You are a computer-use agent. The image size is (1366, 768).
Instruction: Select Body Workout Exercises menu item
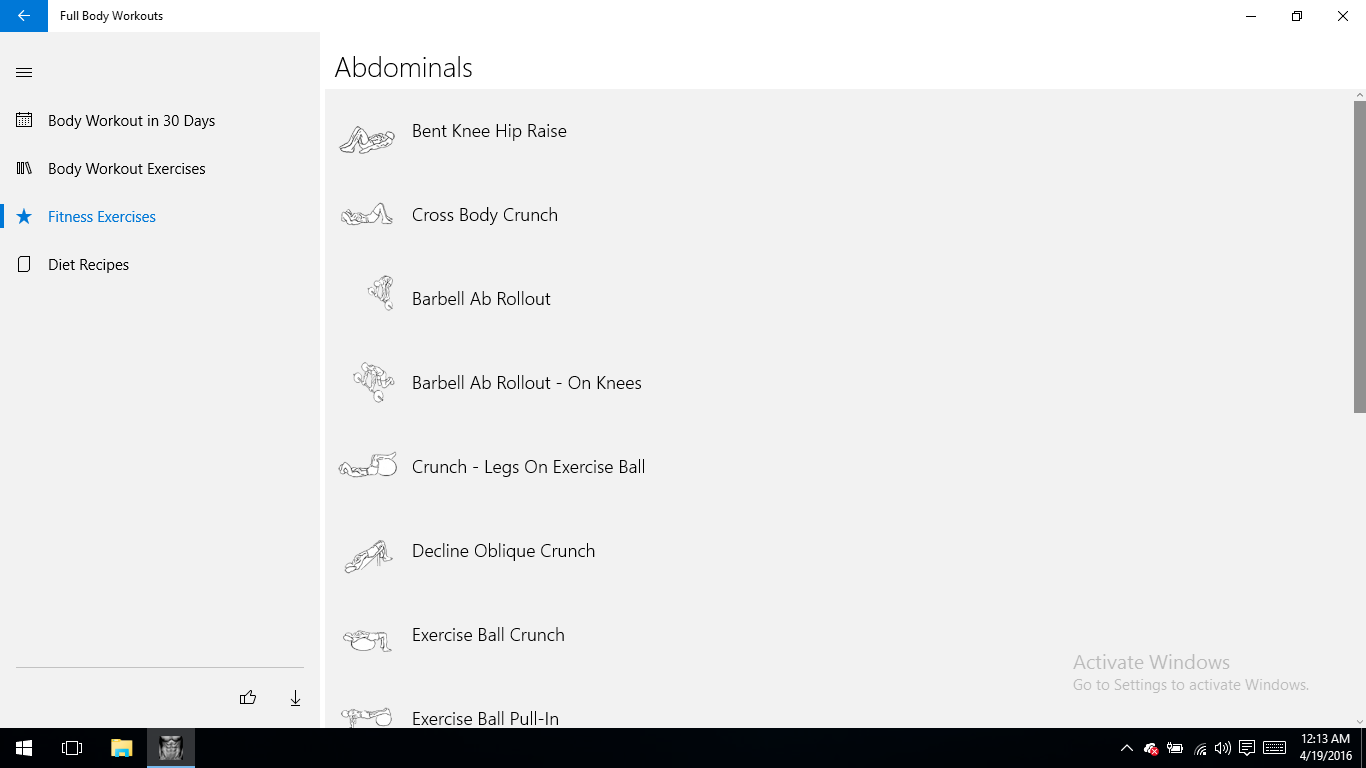click(126, 169)
